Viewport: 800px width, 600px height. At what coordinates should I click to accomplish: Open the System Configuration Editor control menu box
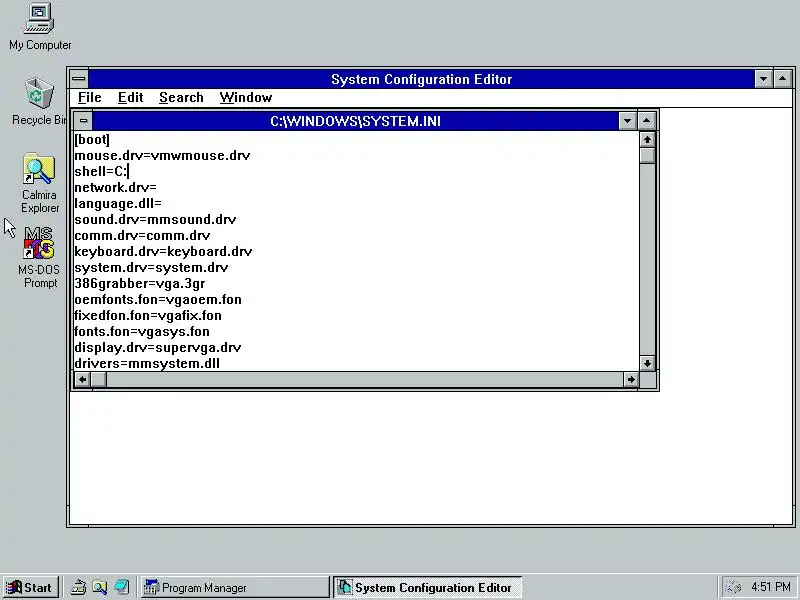coord(79,79)
